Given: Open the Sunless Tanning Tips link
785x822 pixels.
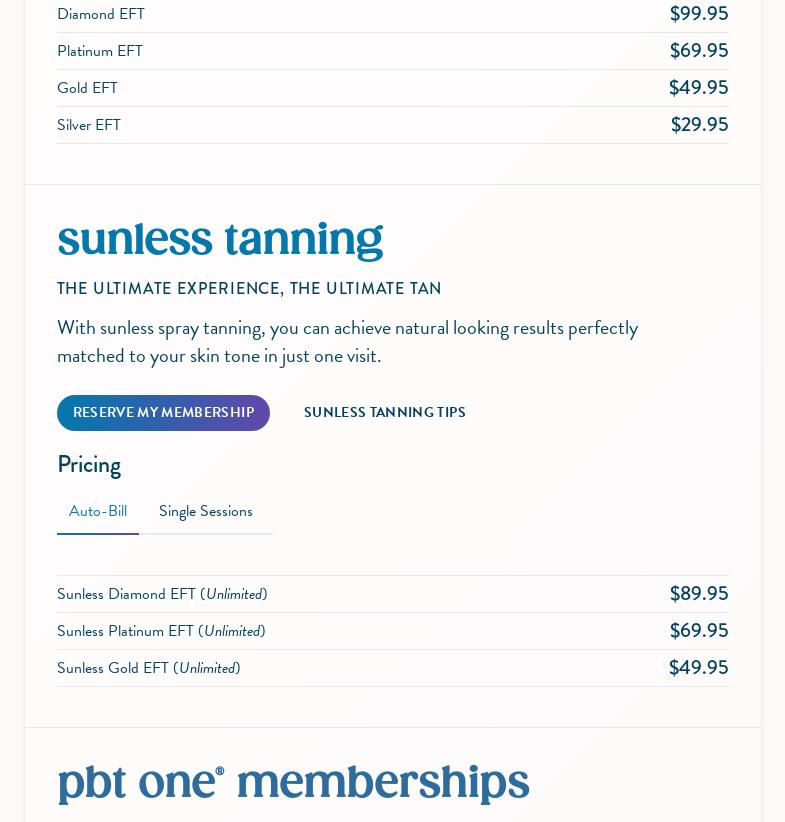Looking at the screenshot, I should pyautogui.click(x=384, y=413).
